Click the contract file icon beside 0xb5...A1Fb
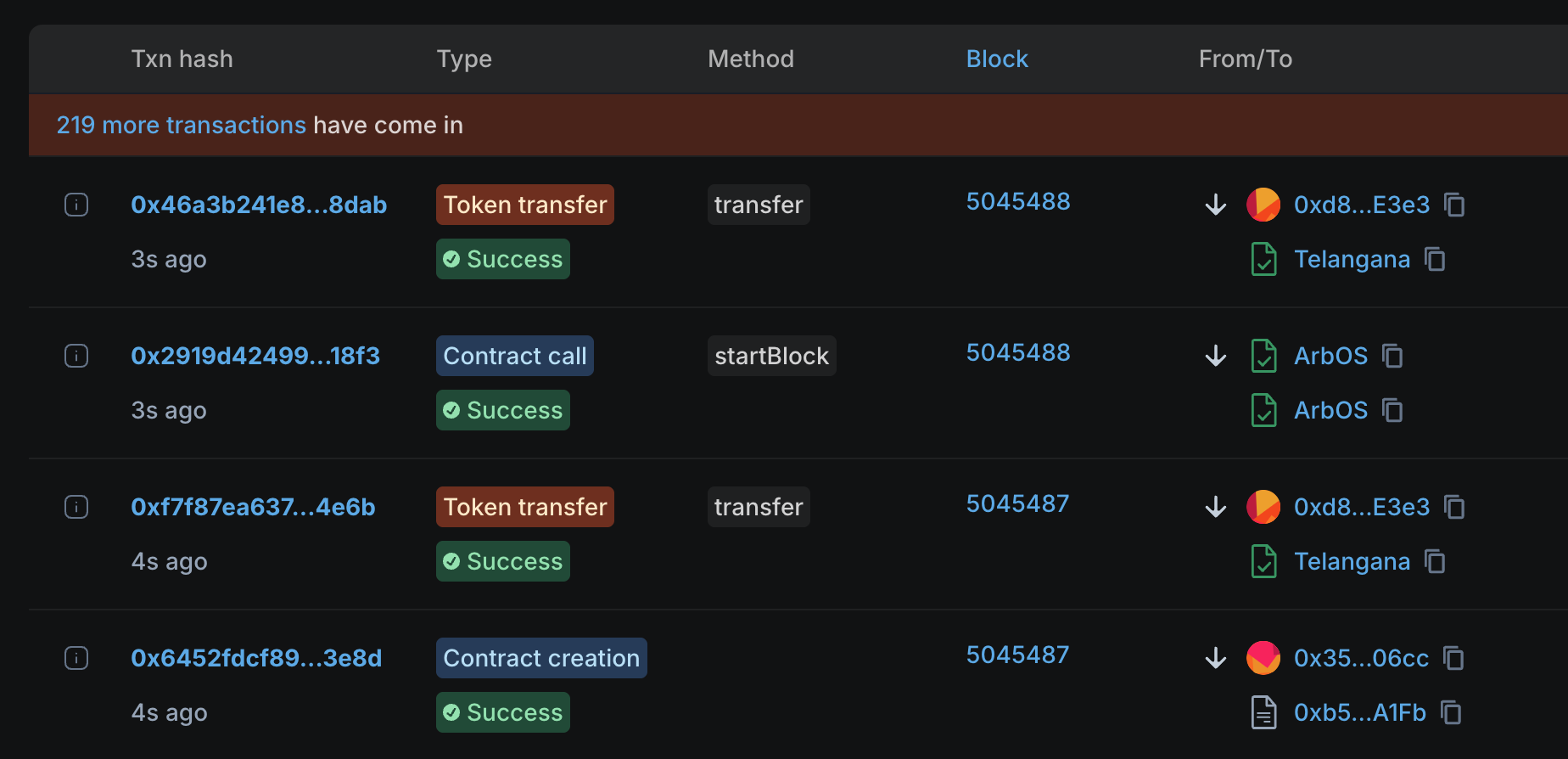Screen dimensions: 1568x759 [x=1263, y=712]
